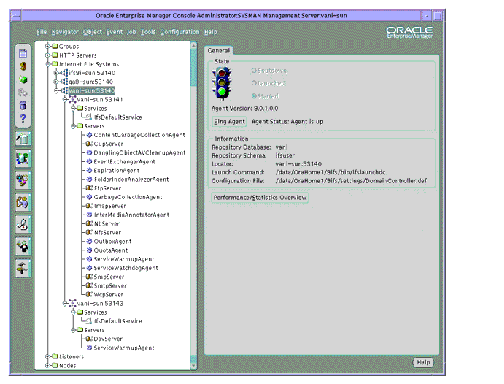Image resolution: width=504 pixels, height=384 pixels.
Task: Click the DavServer icon in the tree
Action: coord(88,339)
